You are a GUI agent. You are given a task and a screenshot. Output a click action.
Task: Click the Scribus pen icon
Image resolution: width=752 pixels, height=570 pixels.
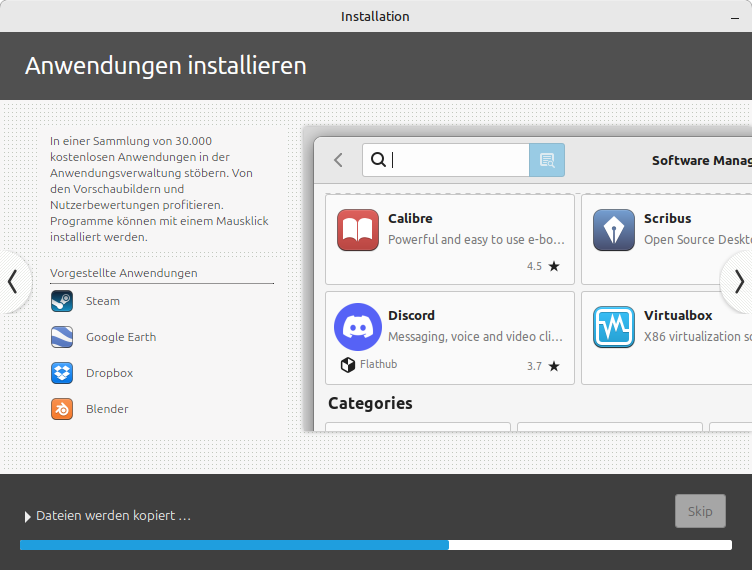614,230
